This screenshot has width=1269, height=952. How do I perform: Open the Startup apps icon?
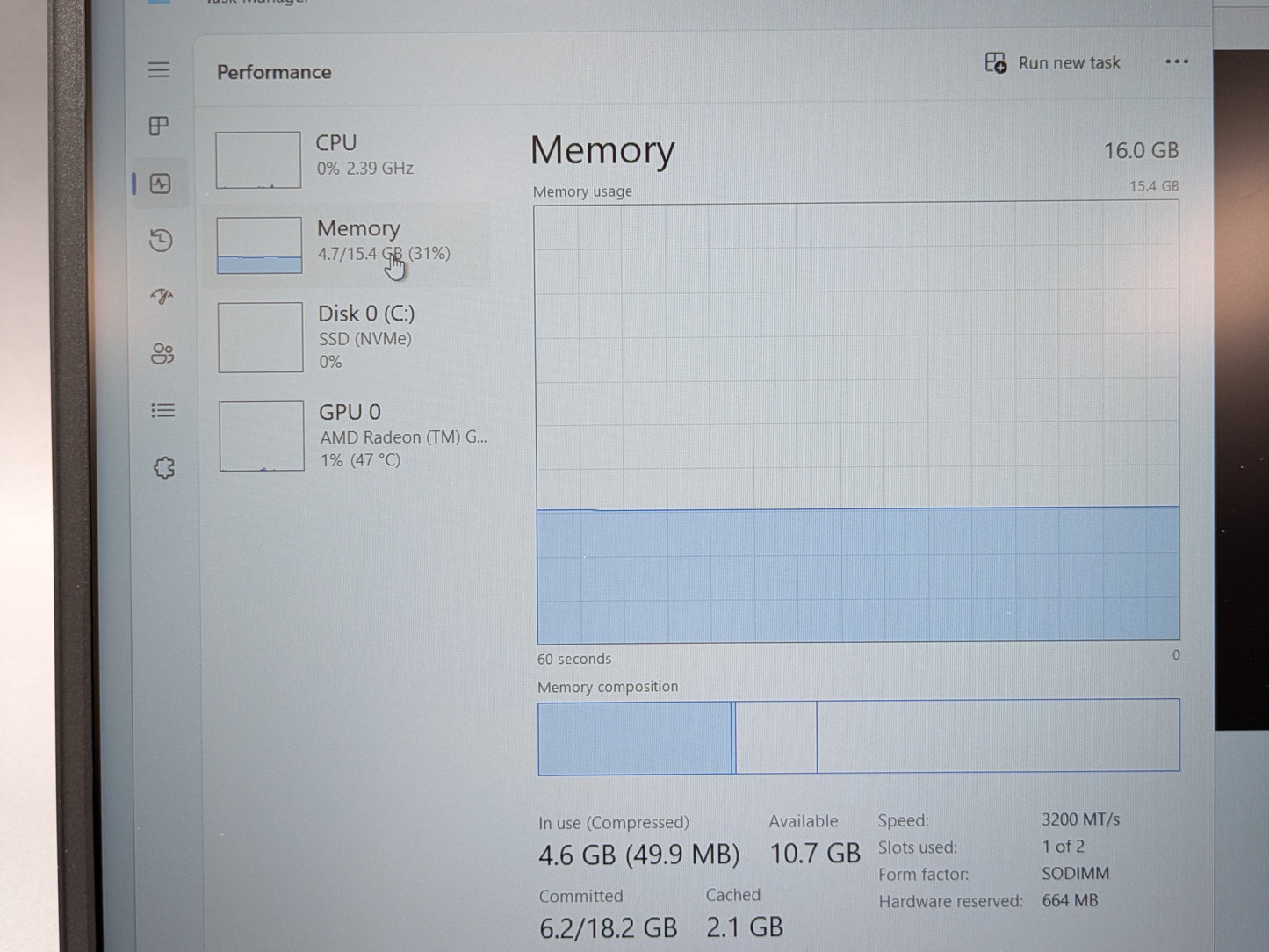pos(162,297)
